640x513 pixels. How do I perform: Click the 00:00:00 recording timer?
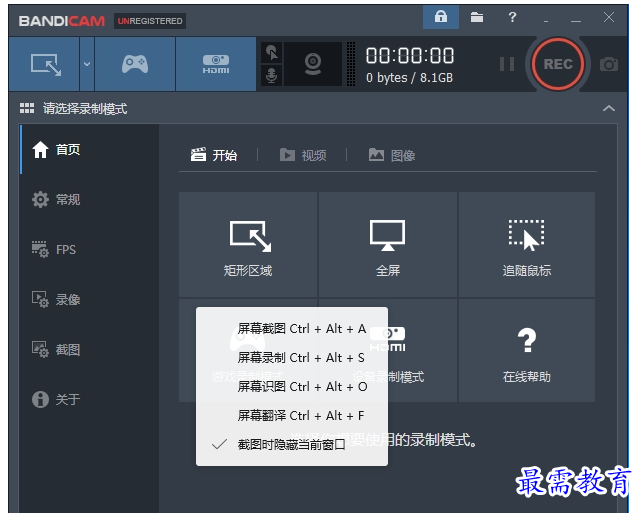coord(410,56)
